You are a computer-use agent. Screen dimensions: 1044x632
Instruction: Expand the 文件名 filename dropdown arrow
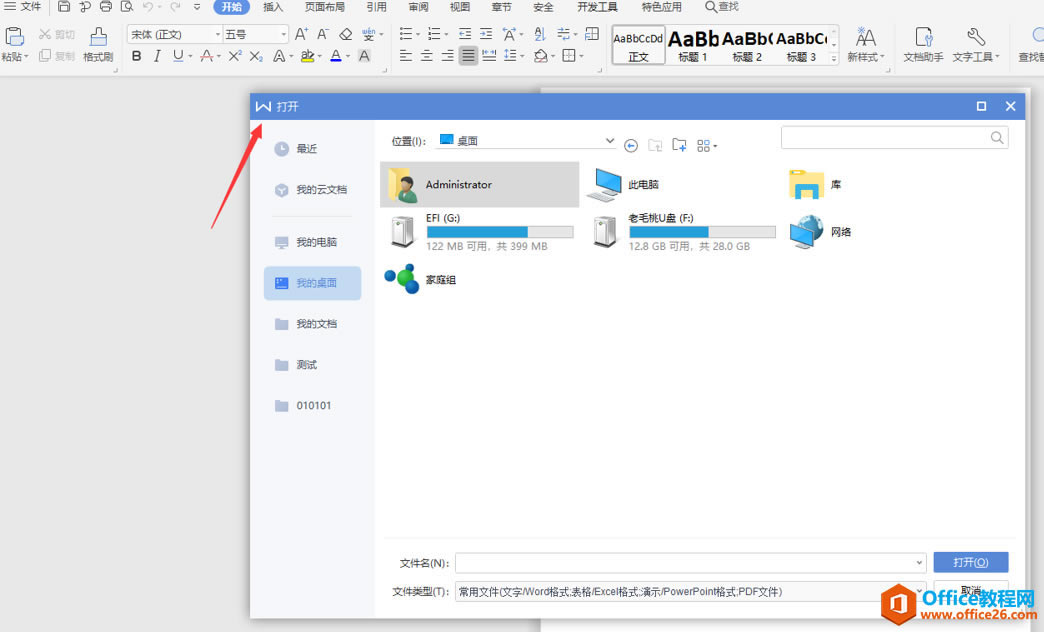(919, 563)
